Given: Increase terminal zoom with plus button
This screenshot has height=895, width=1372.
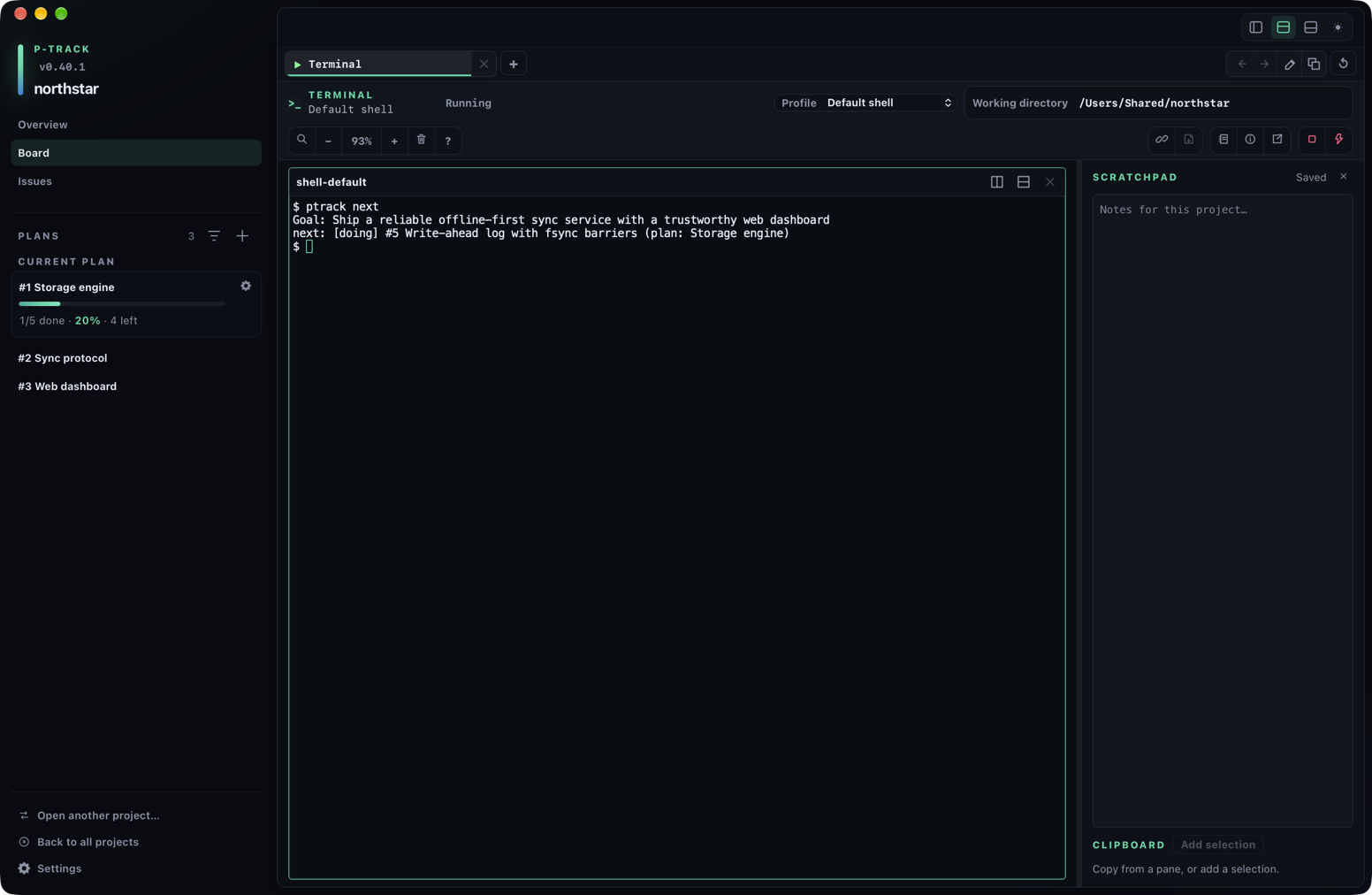Looking at the screenshot, I should point(394,141).
